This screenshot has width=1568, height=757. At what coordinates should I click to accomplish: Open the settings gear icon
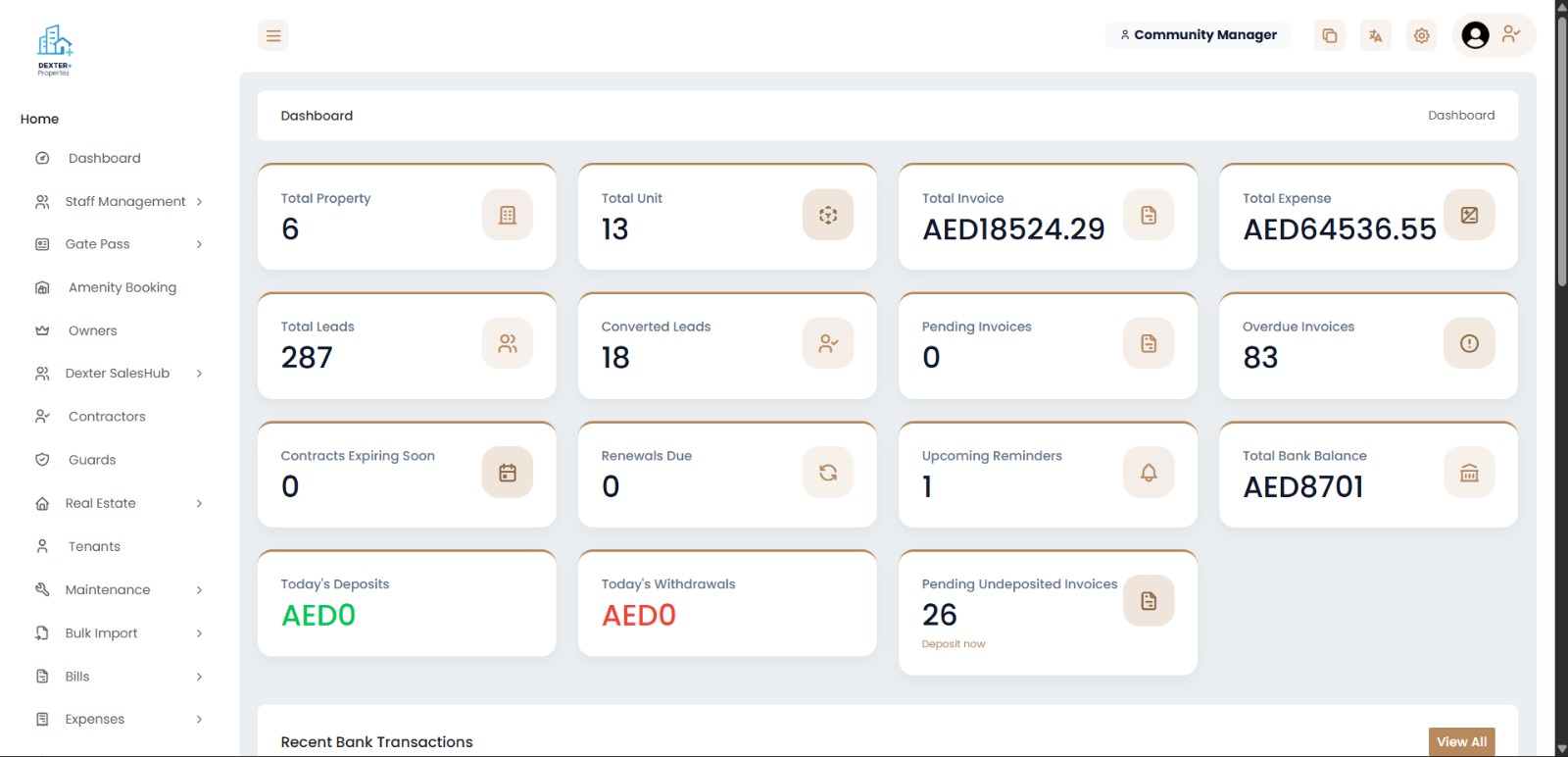click(x=1421, y=35)
